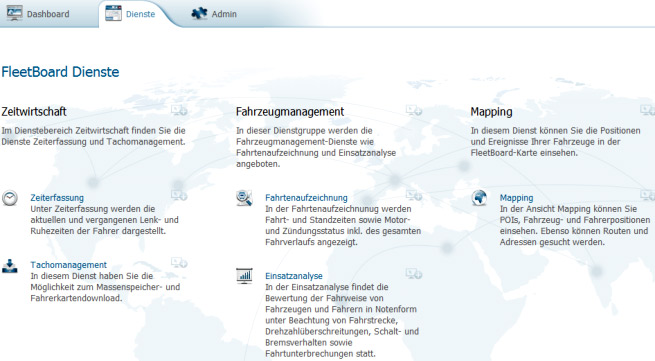This screenshot has width=655, height=361.
Task: Open the Einsatzanalyse link
Action: (294, 276)
